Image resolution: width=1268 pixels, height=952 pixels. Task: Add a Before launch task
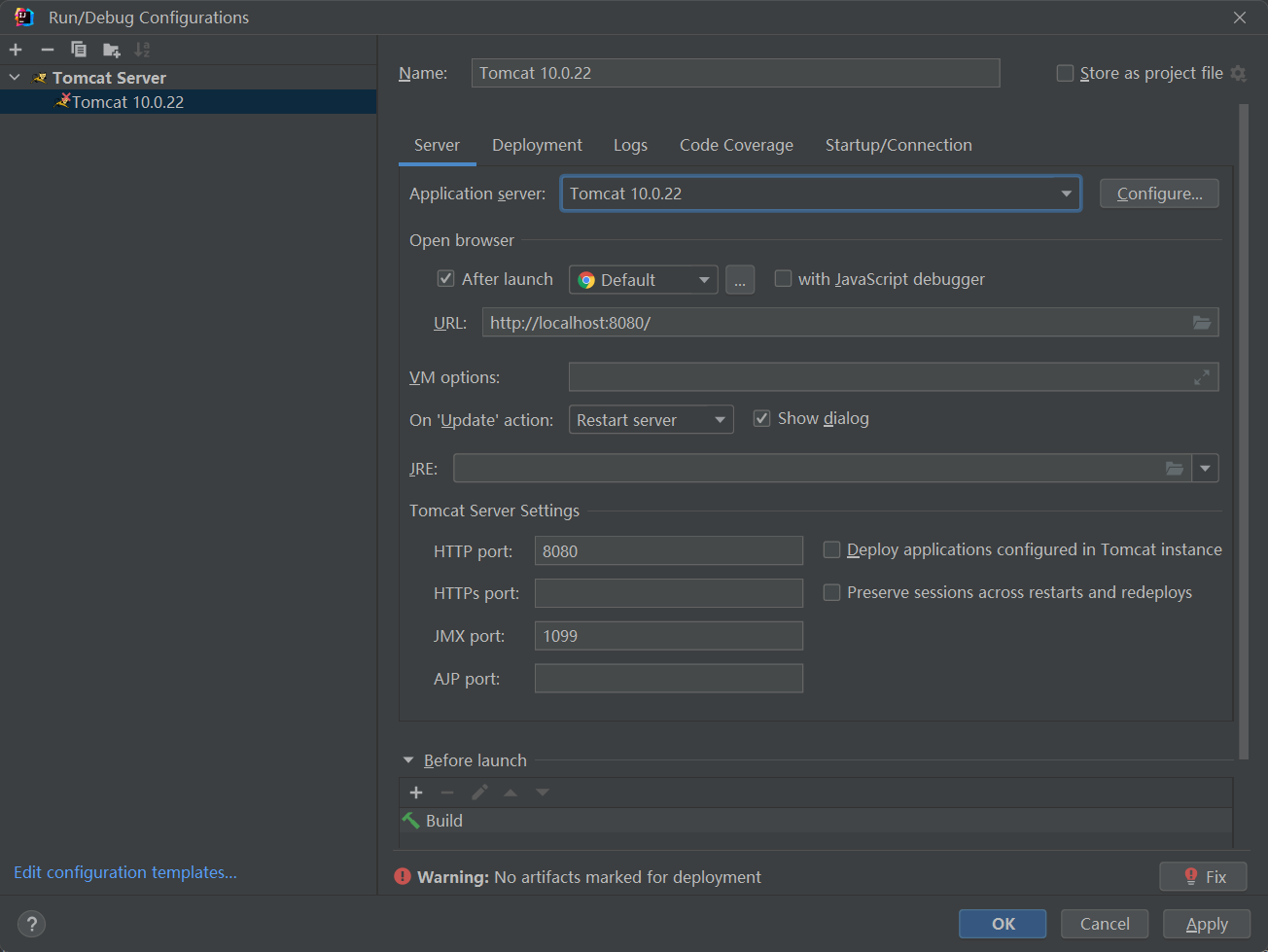[416, 793]
